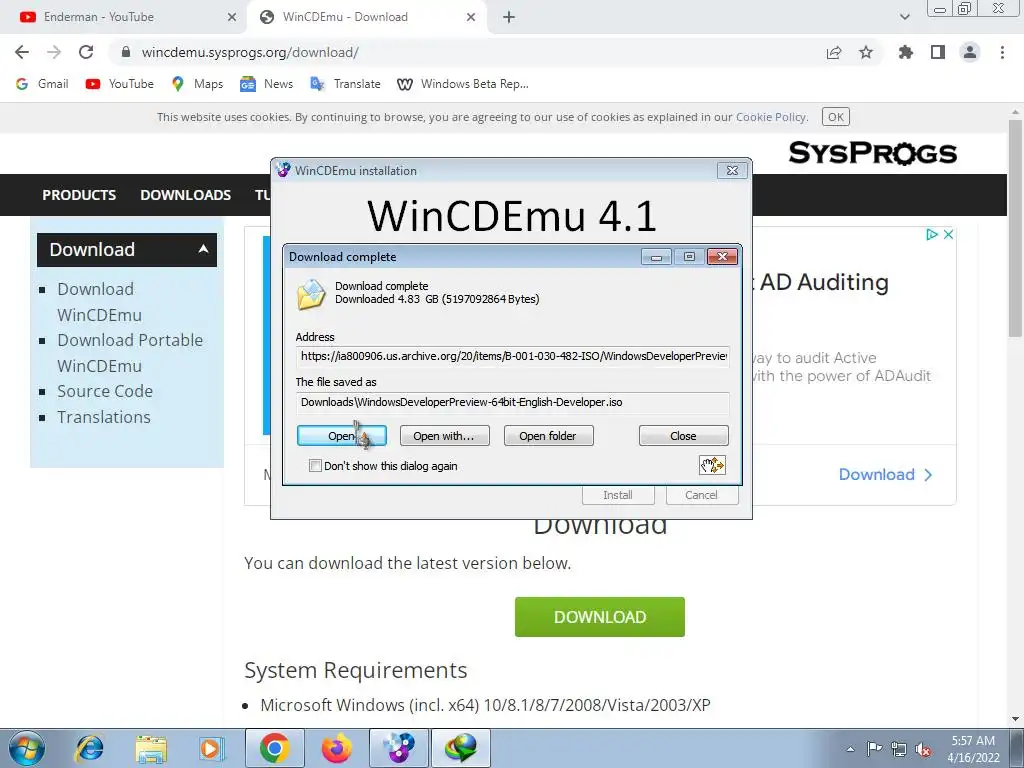Viewport: 1024px width, 768px height.
Task: Close the ad with X icon
Action: [948, 234]
